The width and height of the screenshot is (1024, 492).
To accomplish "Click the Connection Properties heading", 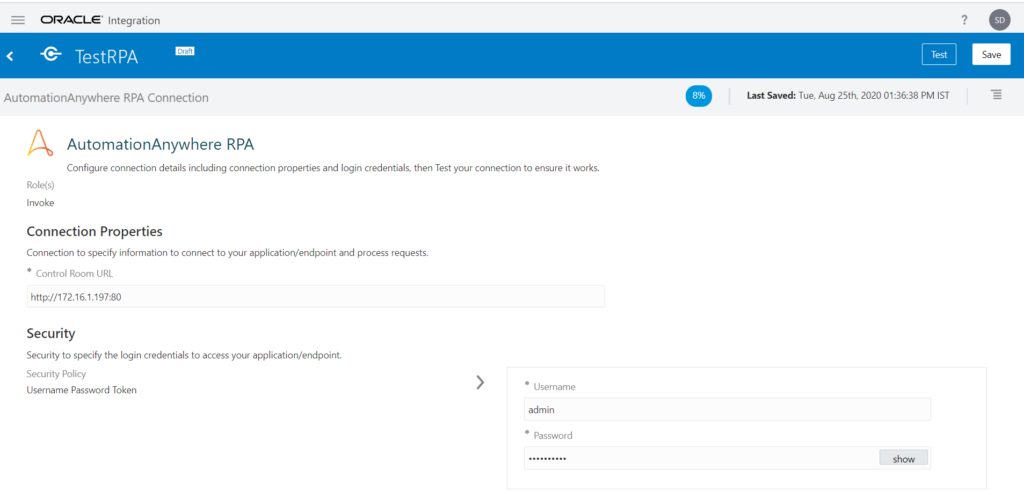I will tap(94, 232).
